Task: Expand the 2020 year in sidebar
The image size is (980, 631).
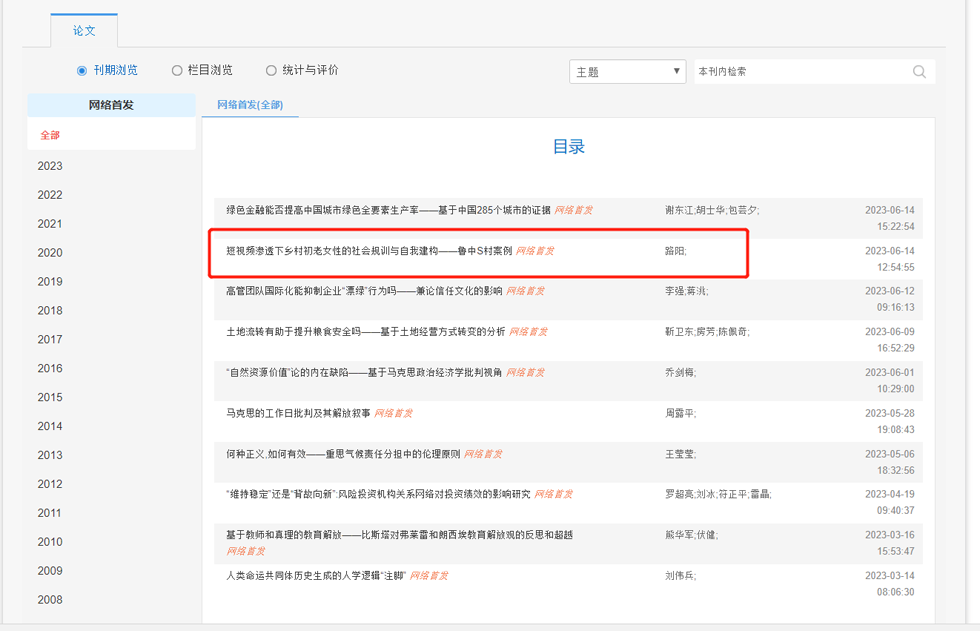Action: (50, 253)
